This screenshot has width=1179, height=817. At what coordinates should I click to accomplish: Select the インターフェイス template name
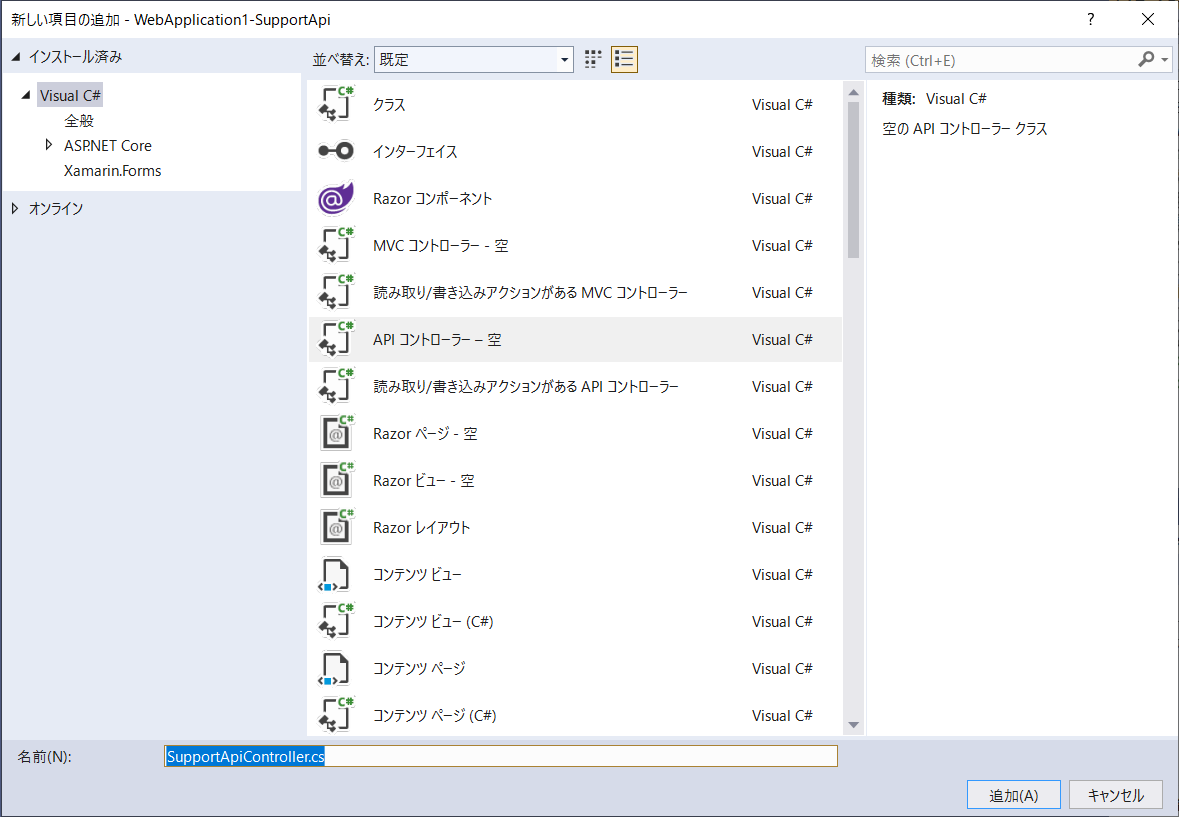pos(415,151)
